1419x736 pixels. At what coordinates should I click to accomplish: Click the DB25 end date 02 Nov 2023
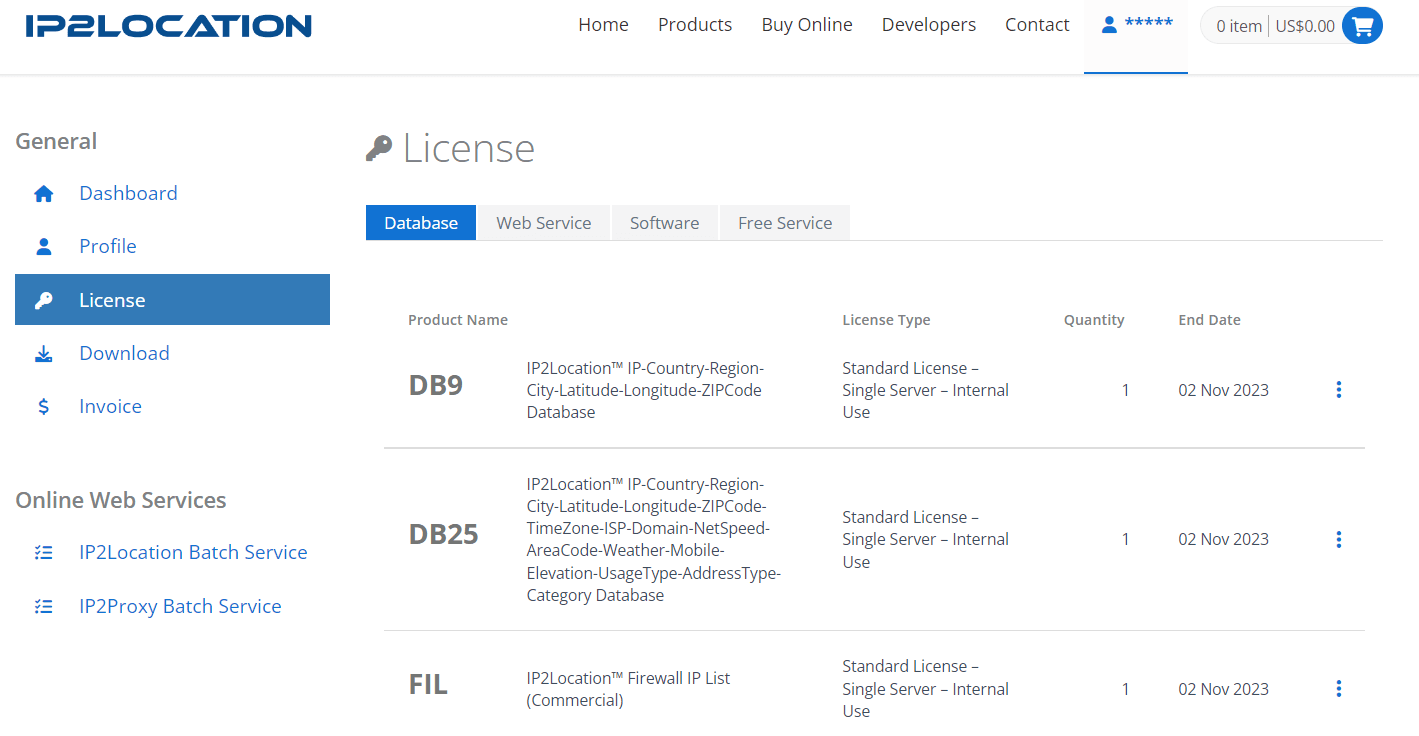coord(1223,539)
